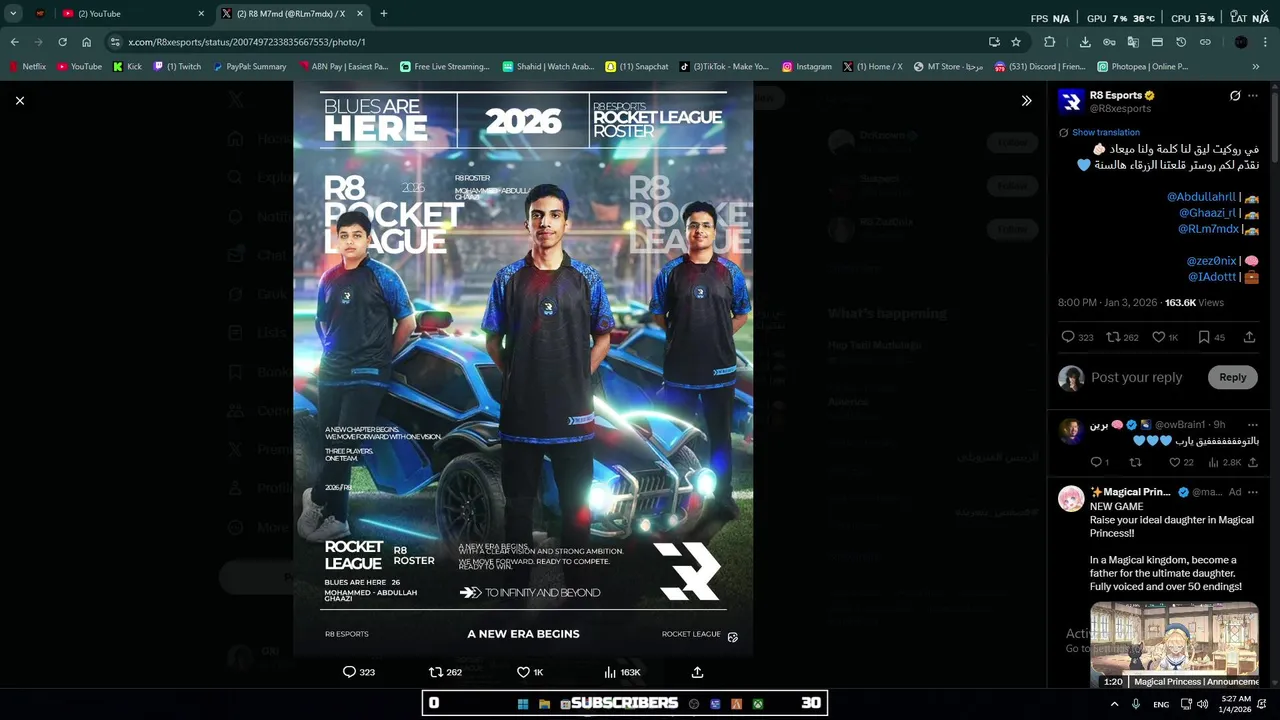The image size is (1280, 720).
Task: Go back to the previous page
Action: click(14, 42)
